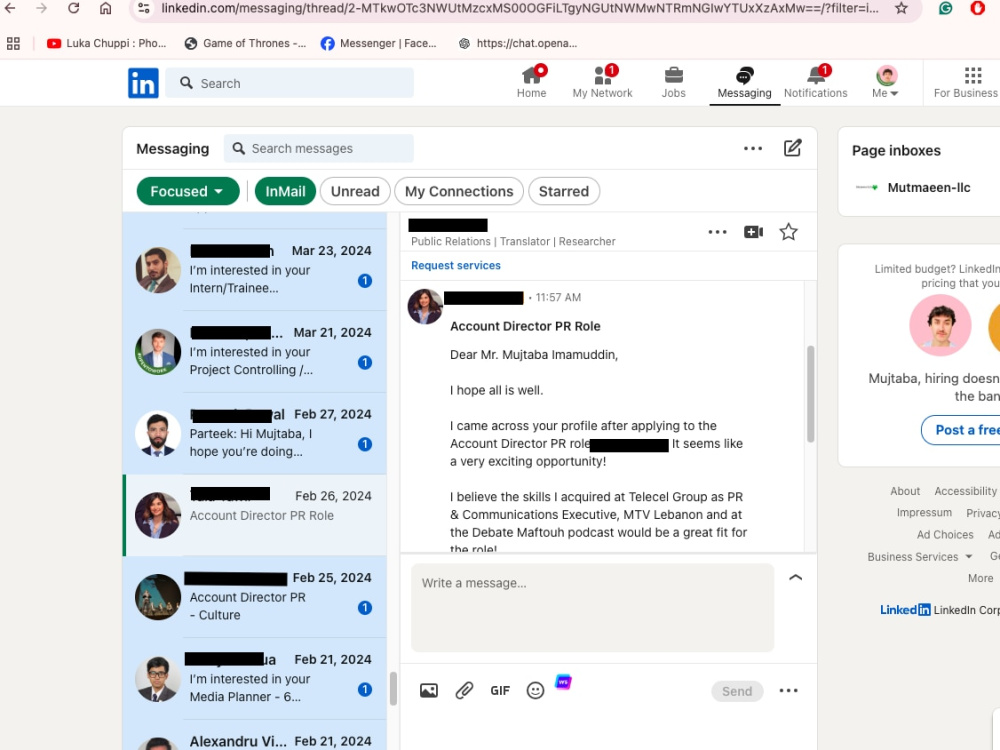This screenshot has height=750, width=1000.
Task: Toggle the Unread filter
Action: point(355,191)
